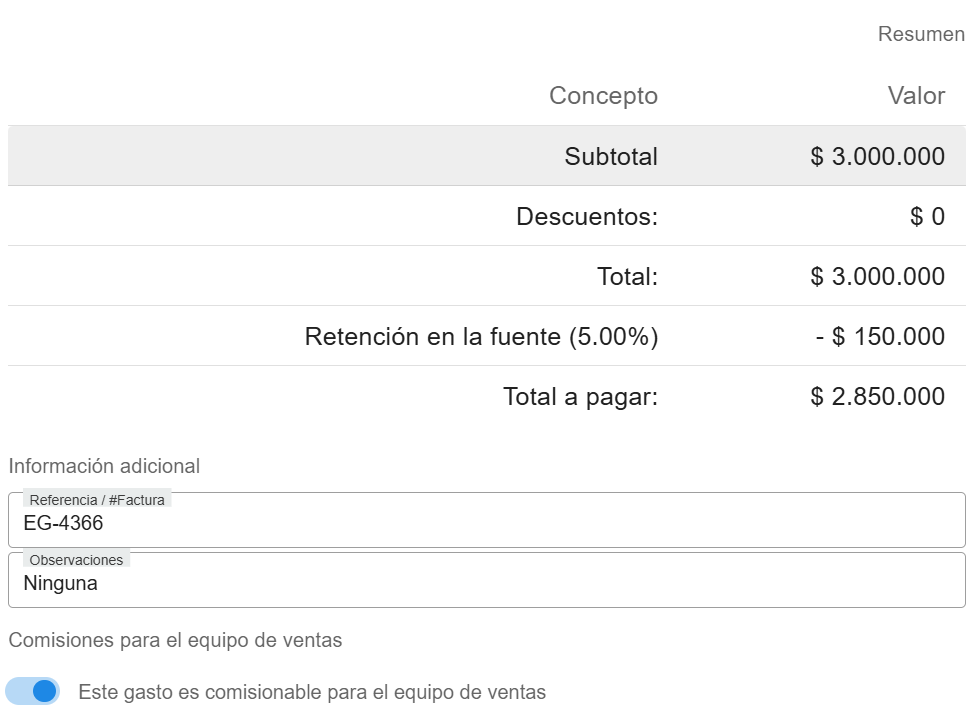Click the Resumen heading
974x721 pixels.
coord(921,34)
